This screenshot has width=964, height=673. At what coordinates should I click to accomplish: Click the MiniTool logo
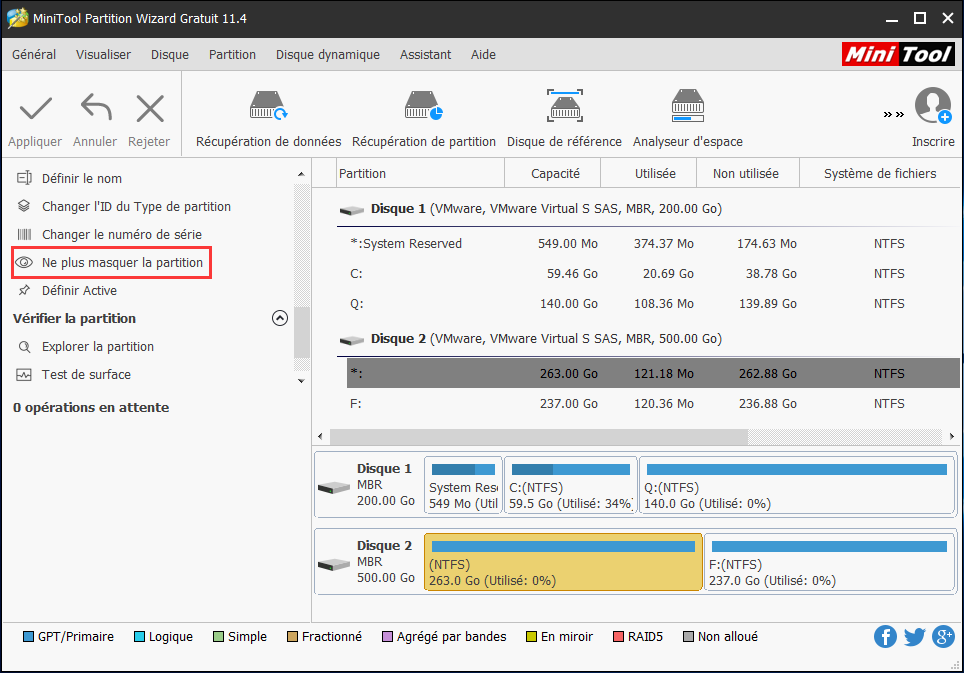tap(898, 55)
